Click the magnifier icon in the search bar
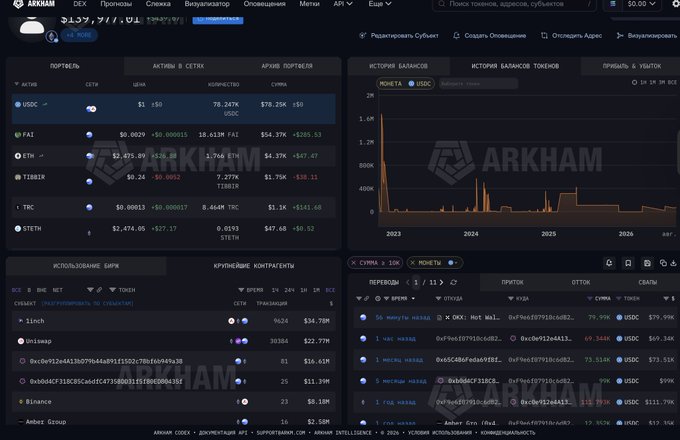Image resolution: width=680 pixels, height=440 pixels. coord(441,4)
